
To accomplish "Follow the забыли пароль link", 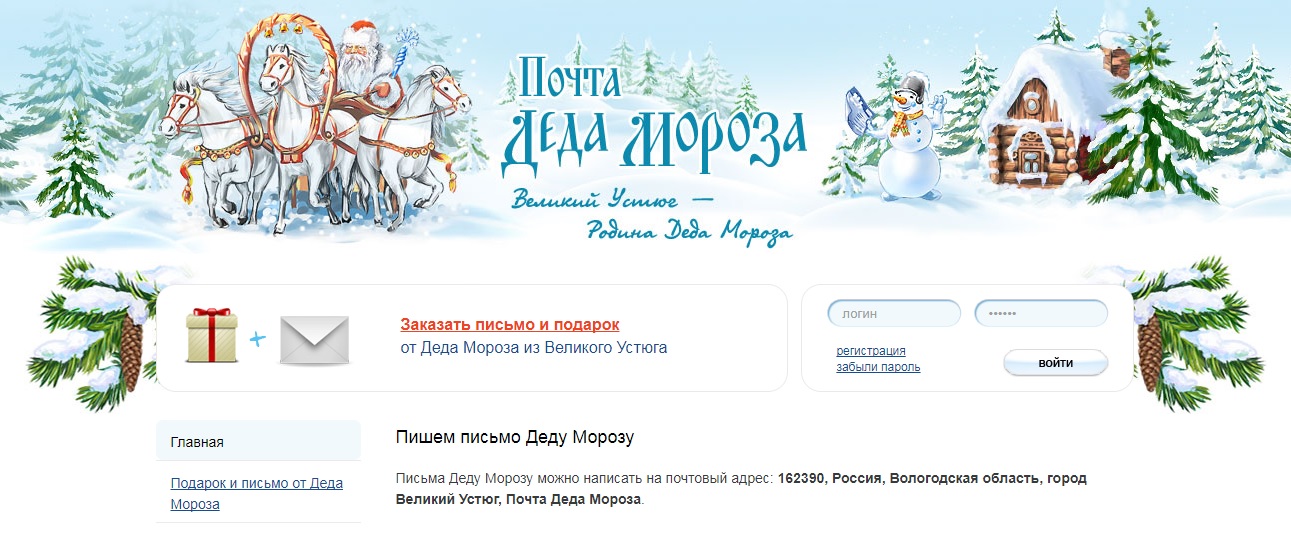I will coord(878,367).
